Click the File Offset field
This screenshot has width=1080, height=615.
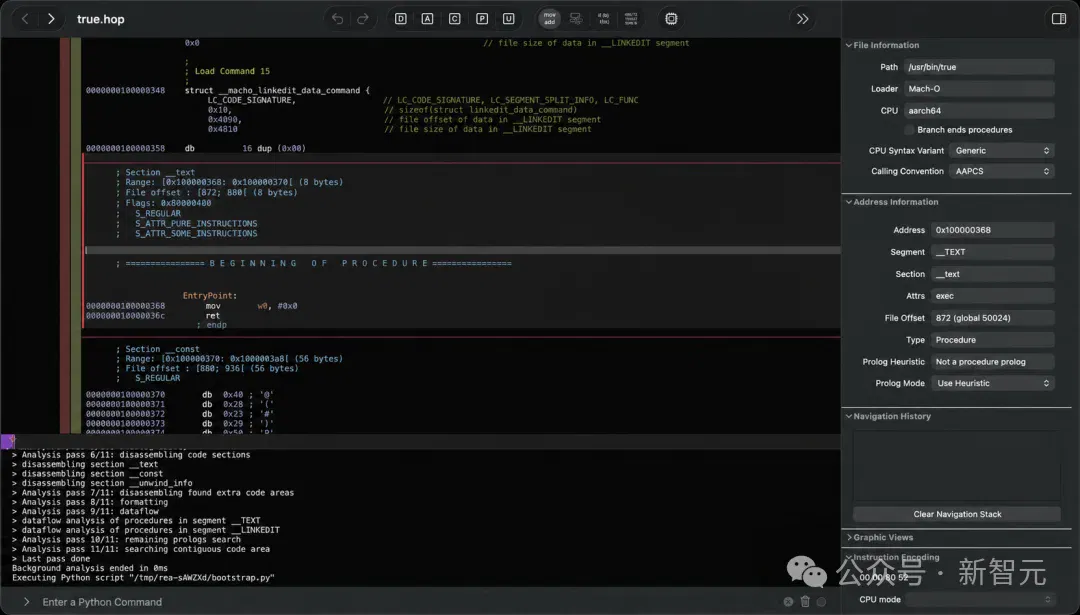coord(993,317)
